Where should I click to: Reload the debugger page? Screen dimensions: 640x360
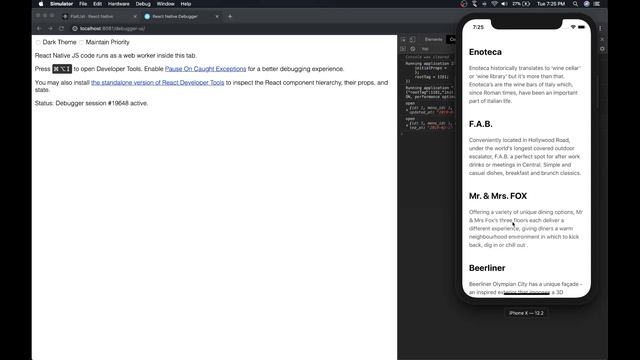61,29
